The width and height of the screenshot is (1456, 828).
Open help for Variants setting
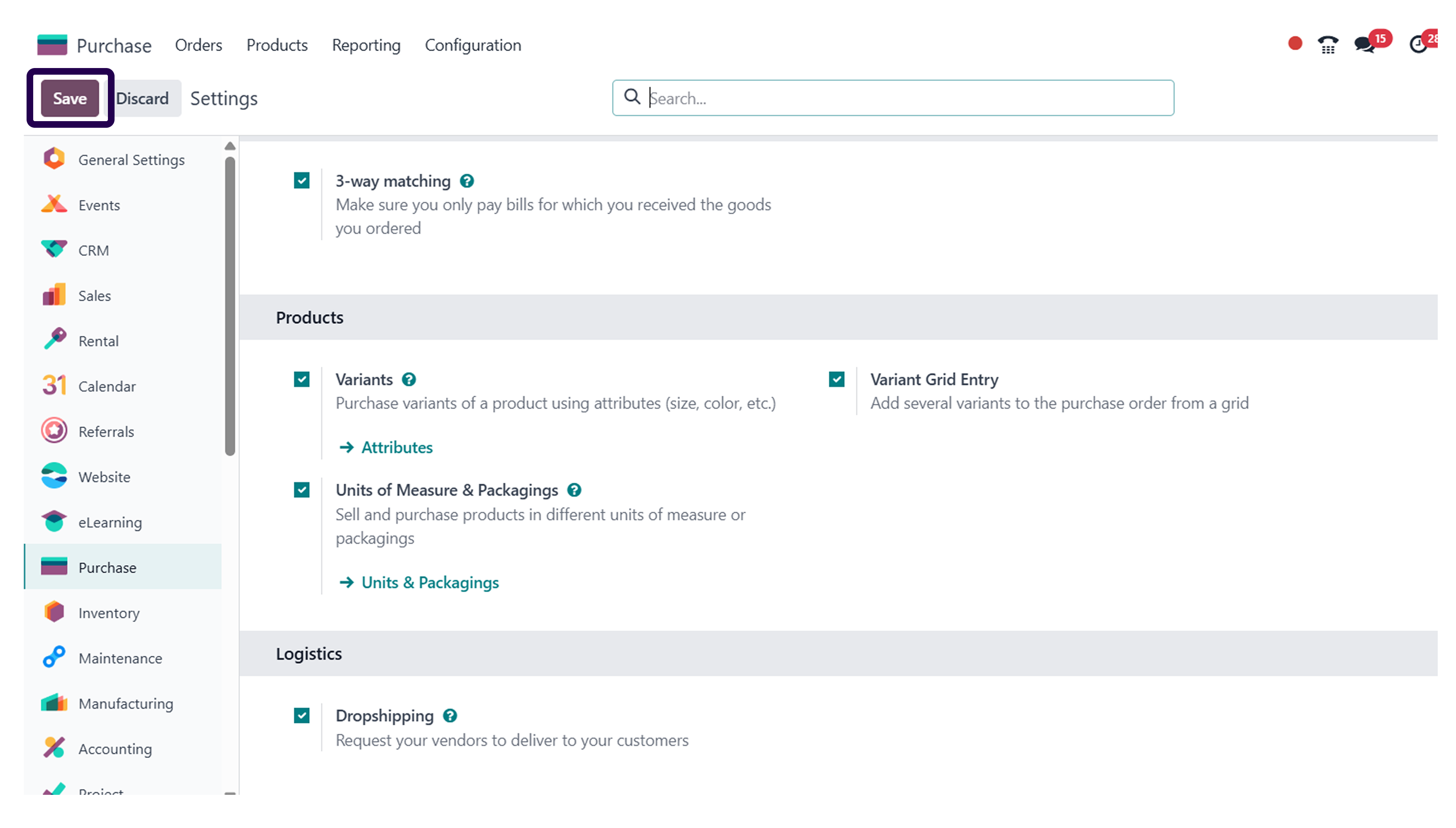click(x=408, y=379)
